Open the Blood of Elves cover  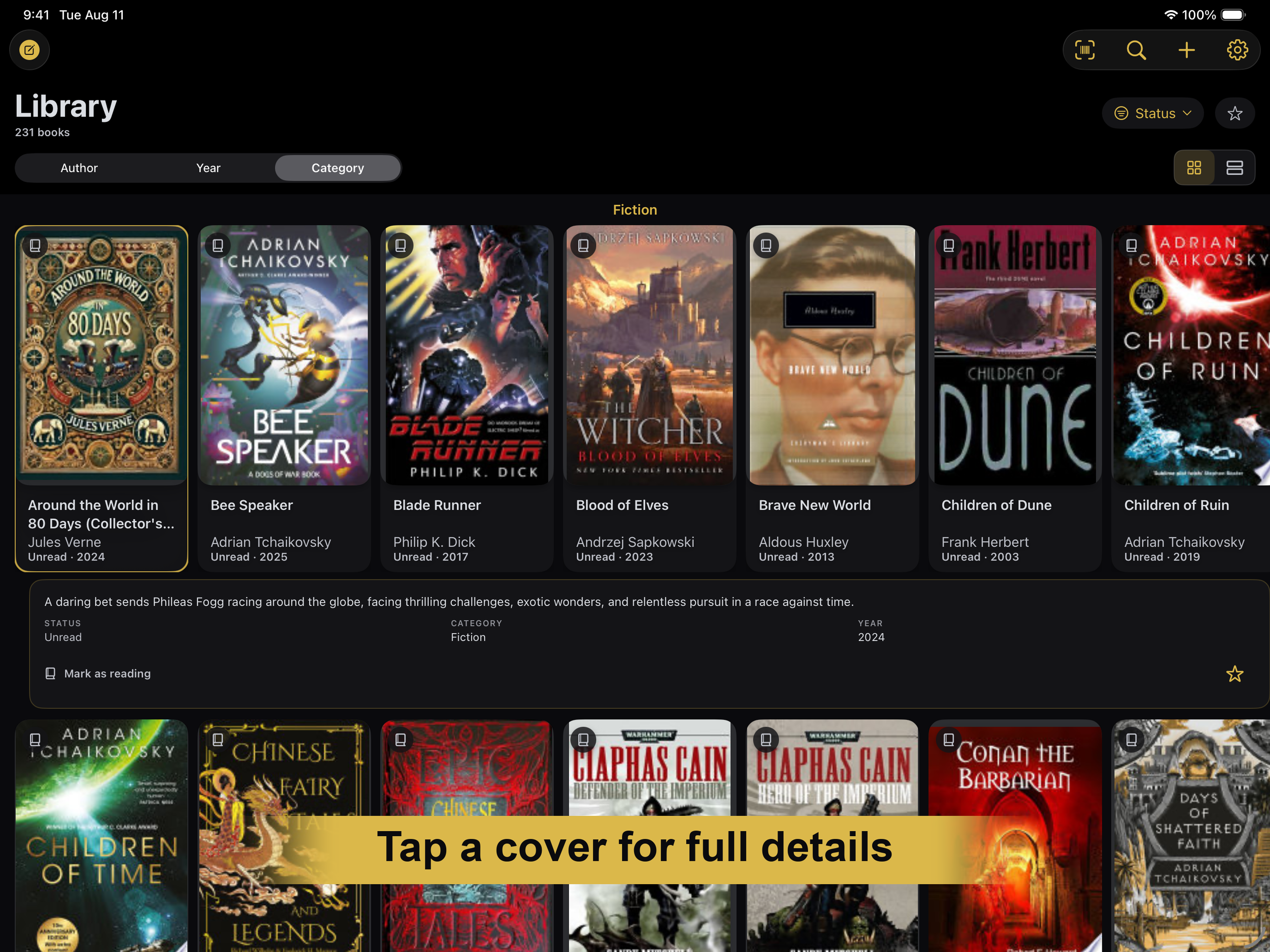tap(649, 356)
